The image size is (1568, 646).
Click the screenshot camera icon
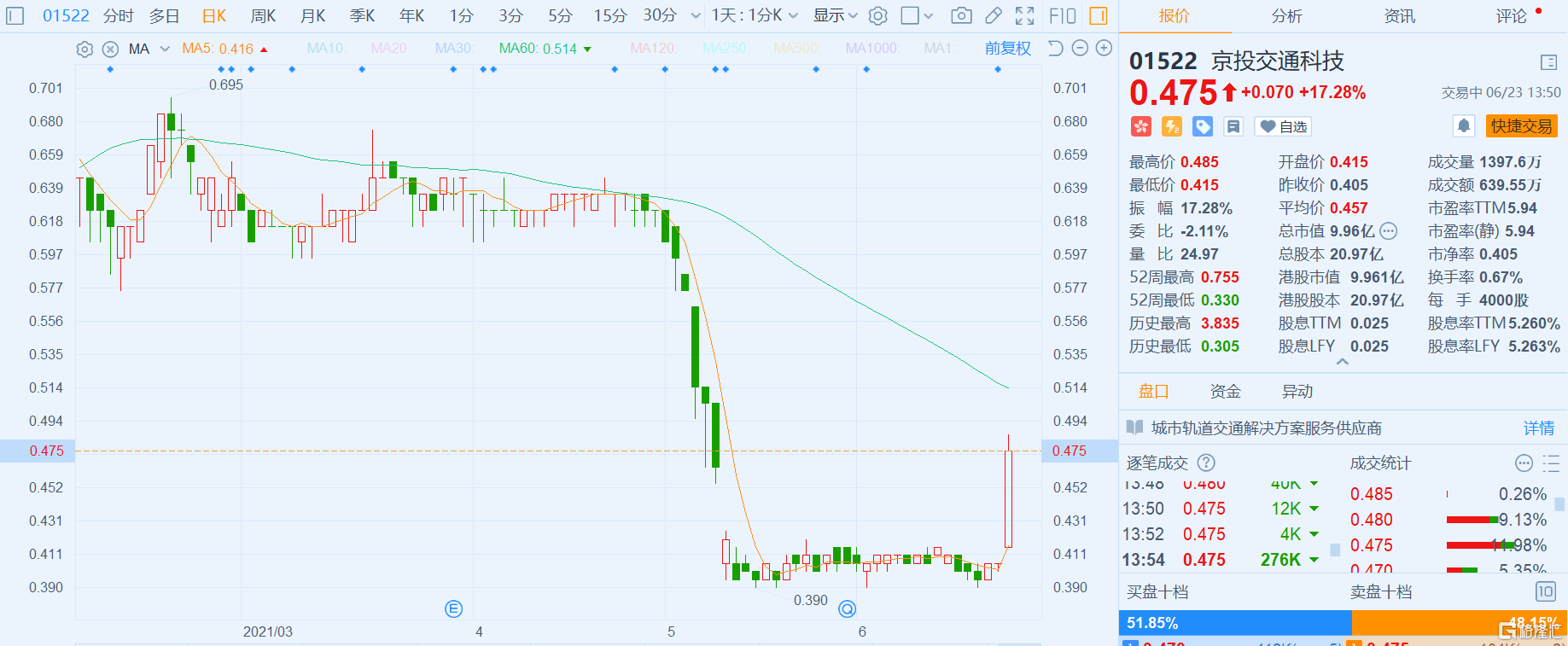[961, 15]
